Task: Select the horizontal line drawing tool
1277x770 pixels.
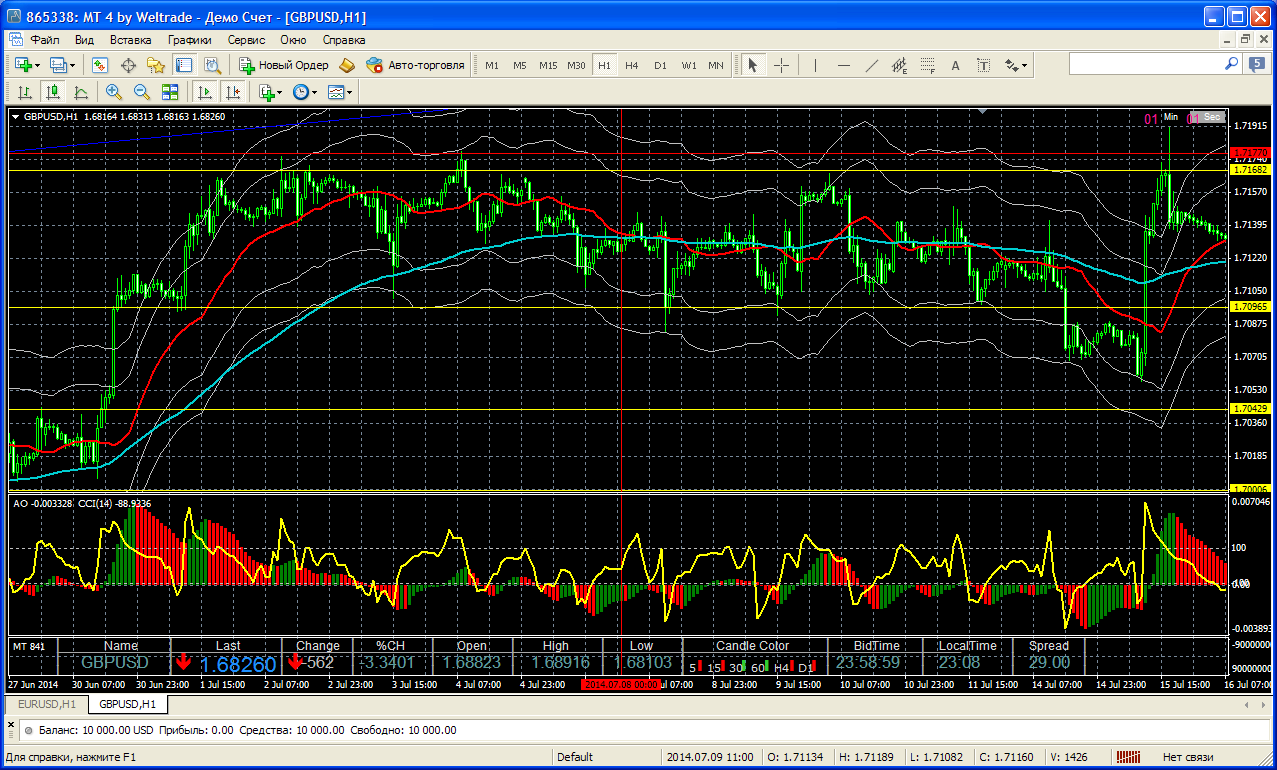Action: [x=843, y=65]
